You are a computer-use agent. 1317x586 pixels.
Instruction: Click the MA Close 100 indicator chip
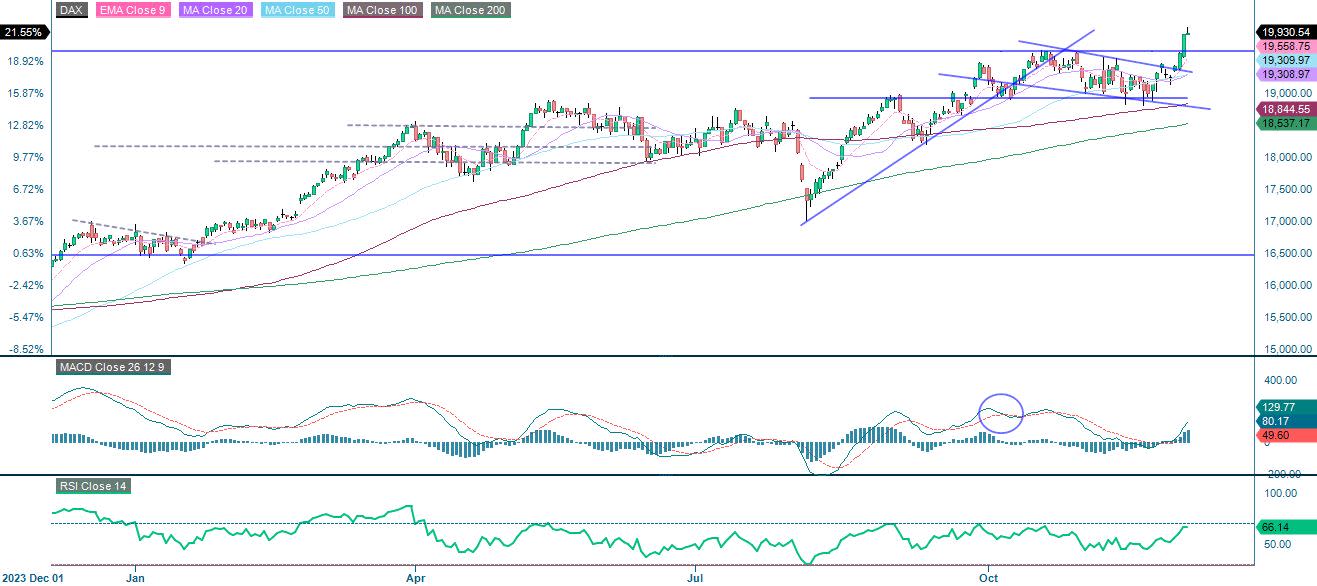pos(381,11)
